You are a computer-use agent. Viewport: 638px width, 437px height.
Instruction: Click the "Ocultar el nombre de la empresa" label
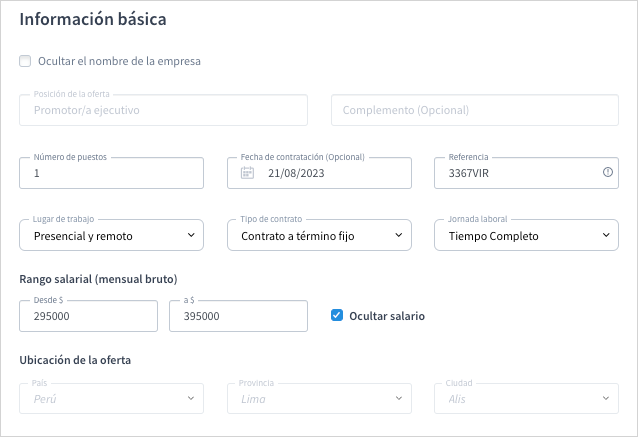click(119, 61)
